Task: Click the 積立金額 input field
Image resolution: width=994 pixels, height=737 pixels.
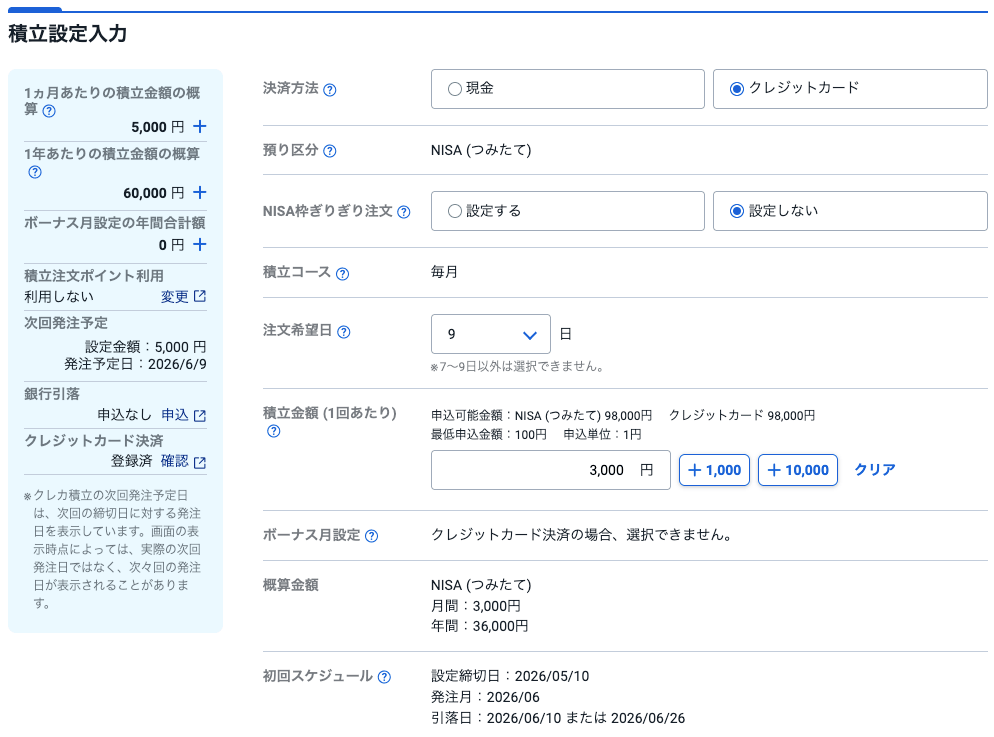Action: point(550,470)
